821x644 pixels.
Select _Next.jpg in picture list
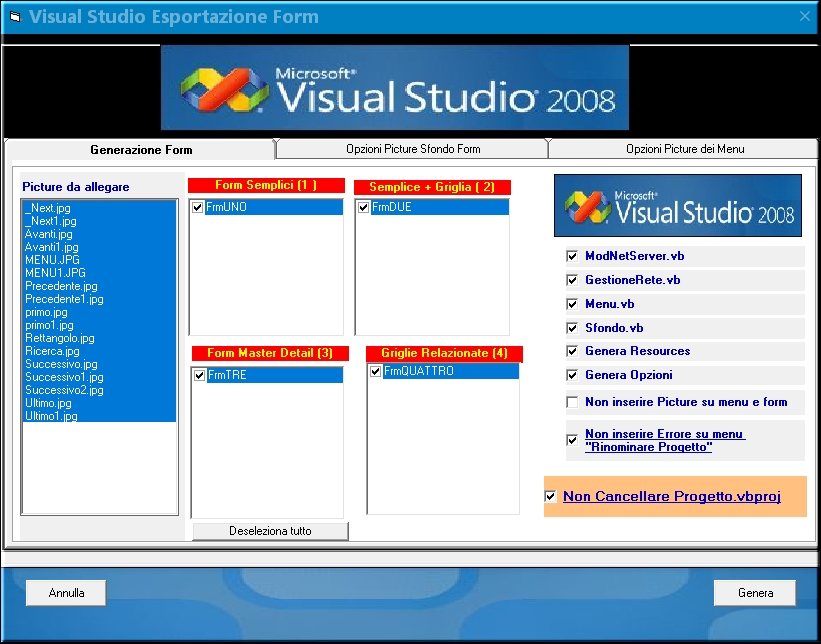[99, 208]
